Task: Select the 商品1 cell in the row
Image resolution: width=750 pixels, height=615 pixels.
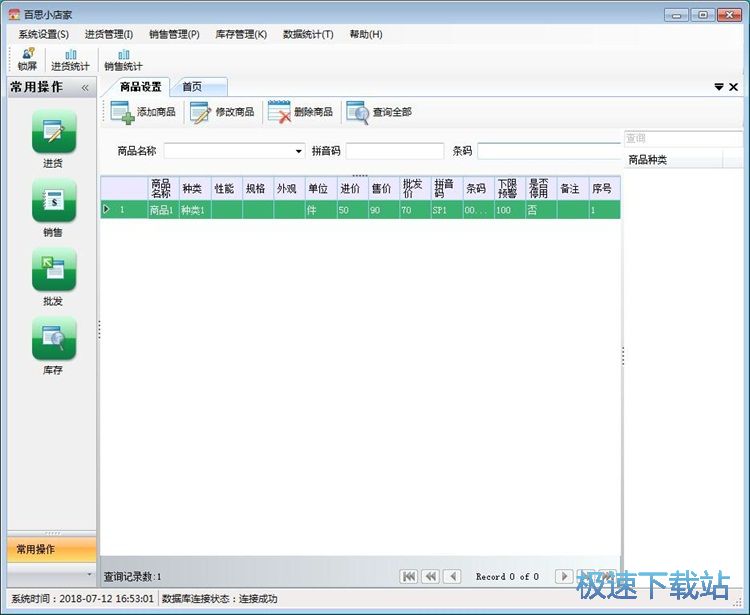Action: point(163,210)
